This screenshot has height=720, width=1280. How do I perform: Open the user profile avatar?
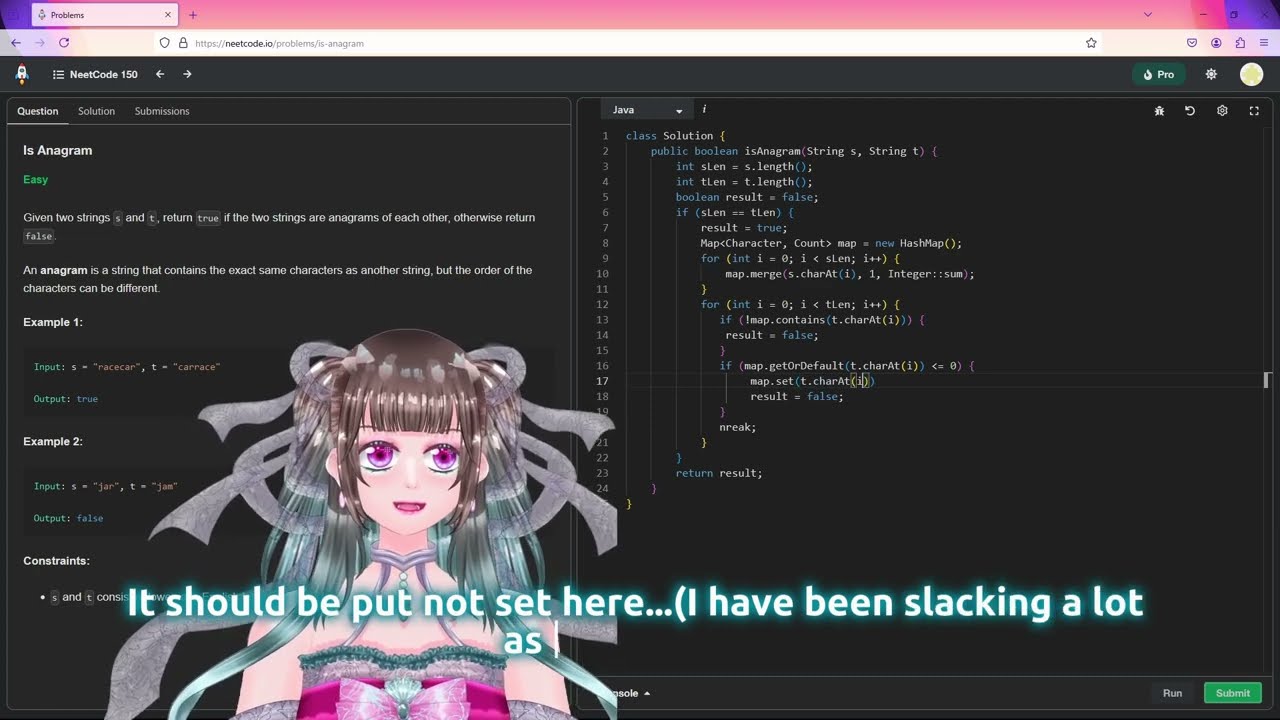pos(1251,74)
